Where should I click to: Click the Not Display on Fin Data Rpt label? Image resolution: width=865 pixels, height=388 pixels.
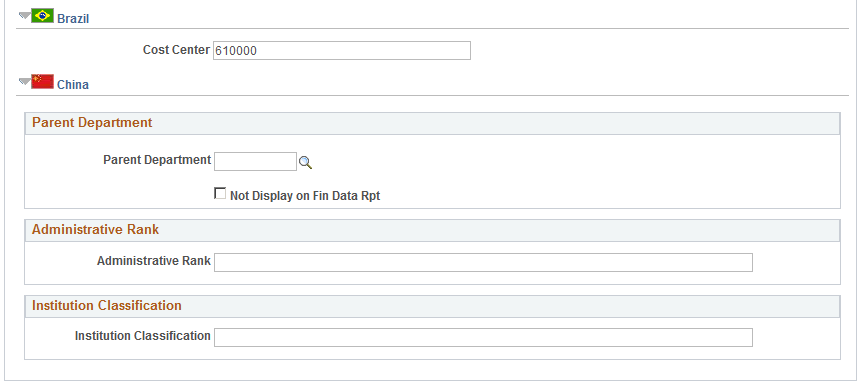305,195
